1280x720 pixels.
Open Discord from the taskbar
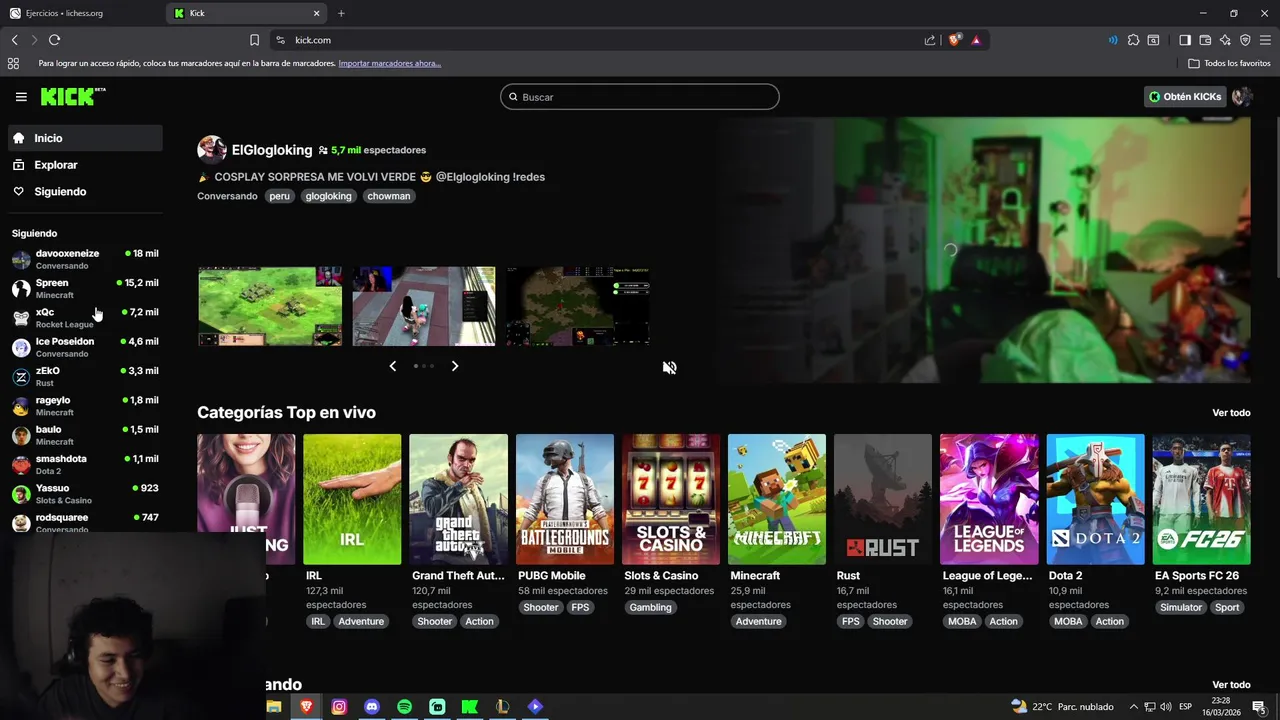pos(372,706)
